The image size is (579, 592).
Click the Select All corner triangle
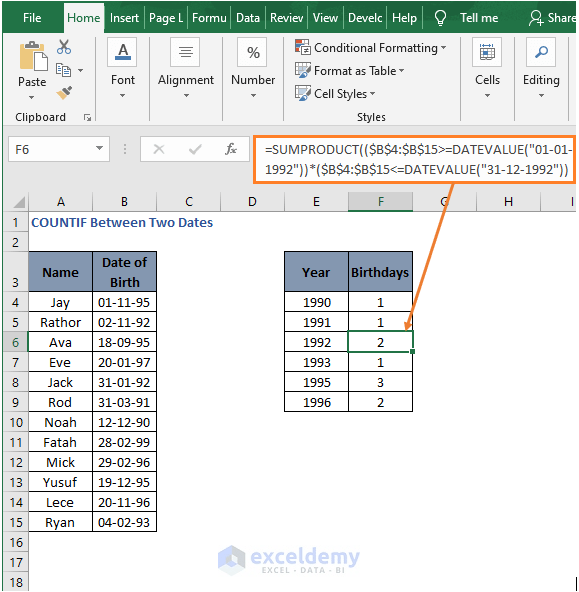[19, 202]
